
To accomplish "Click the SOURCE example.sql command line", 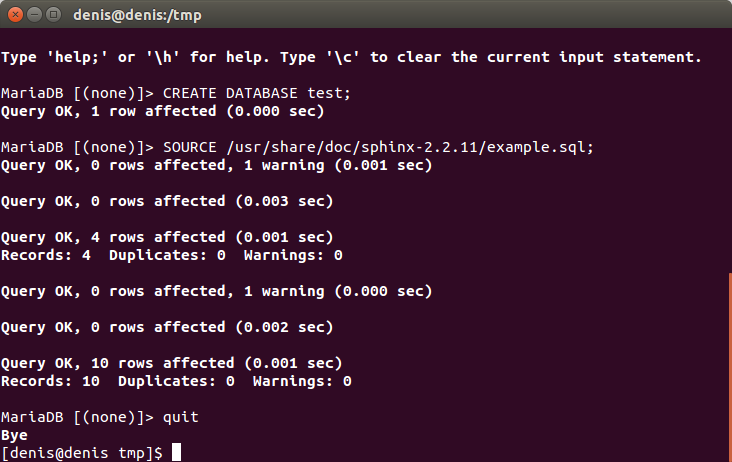I will point(297,147).
